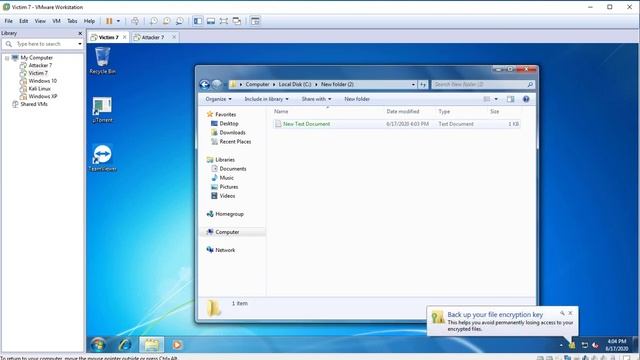
Task: Close the Library panel
Action: point(80,33)
